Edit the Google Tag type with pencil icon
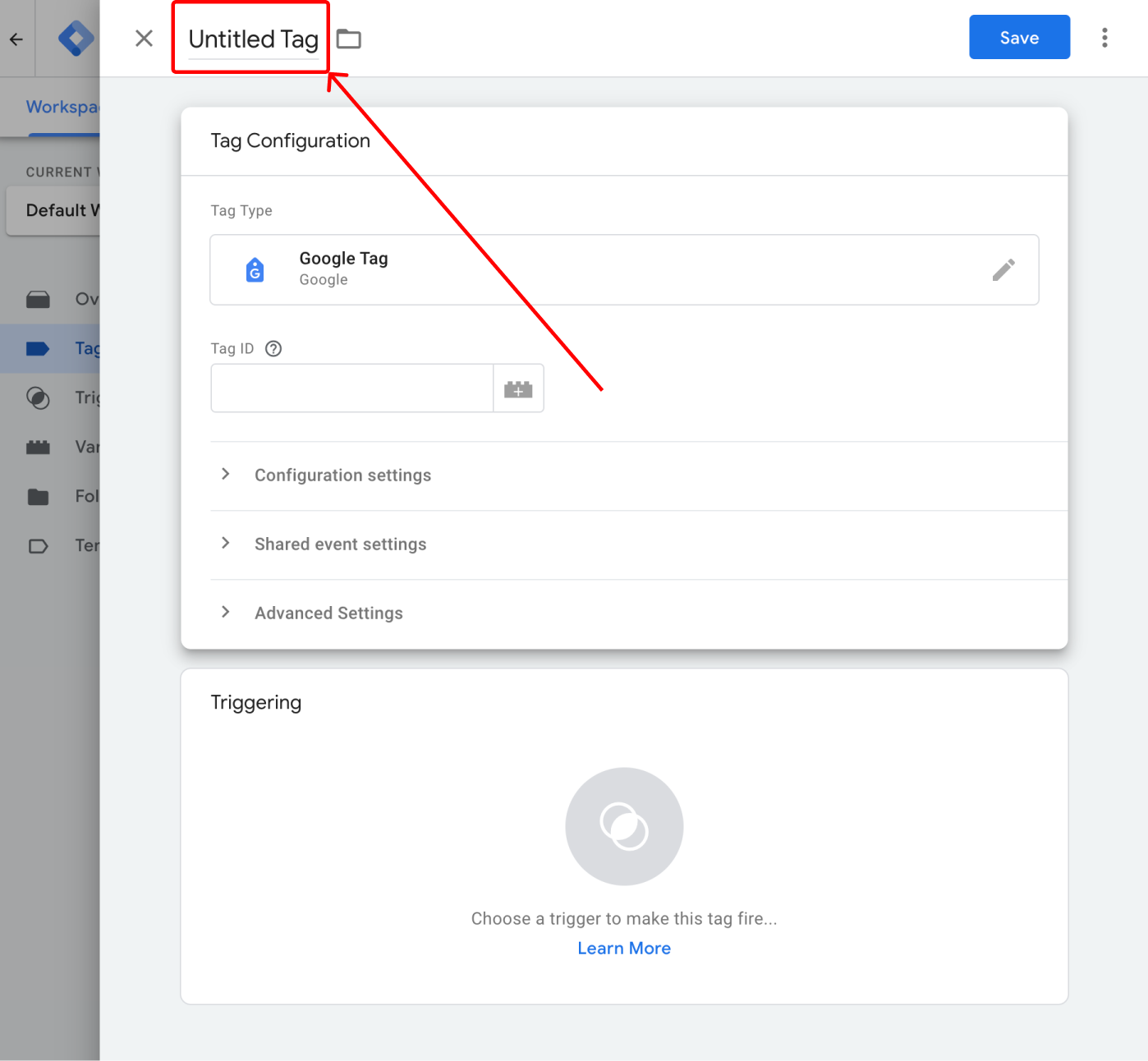 [1003, 269]
